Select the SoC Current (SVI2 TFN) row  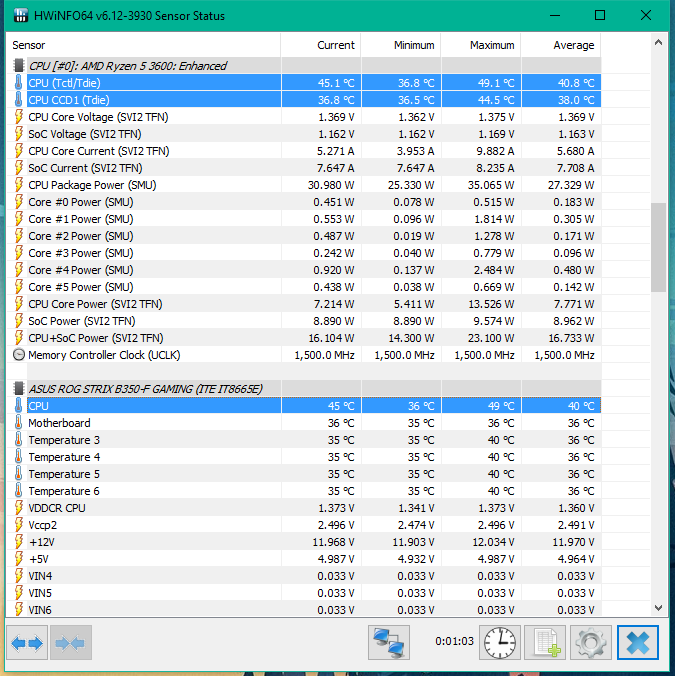(x=304, y=168)
